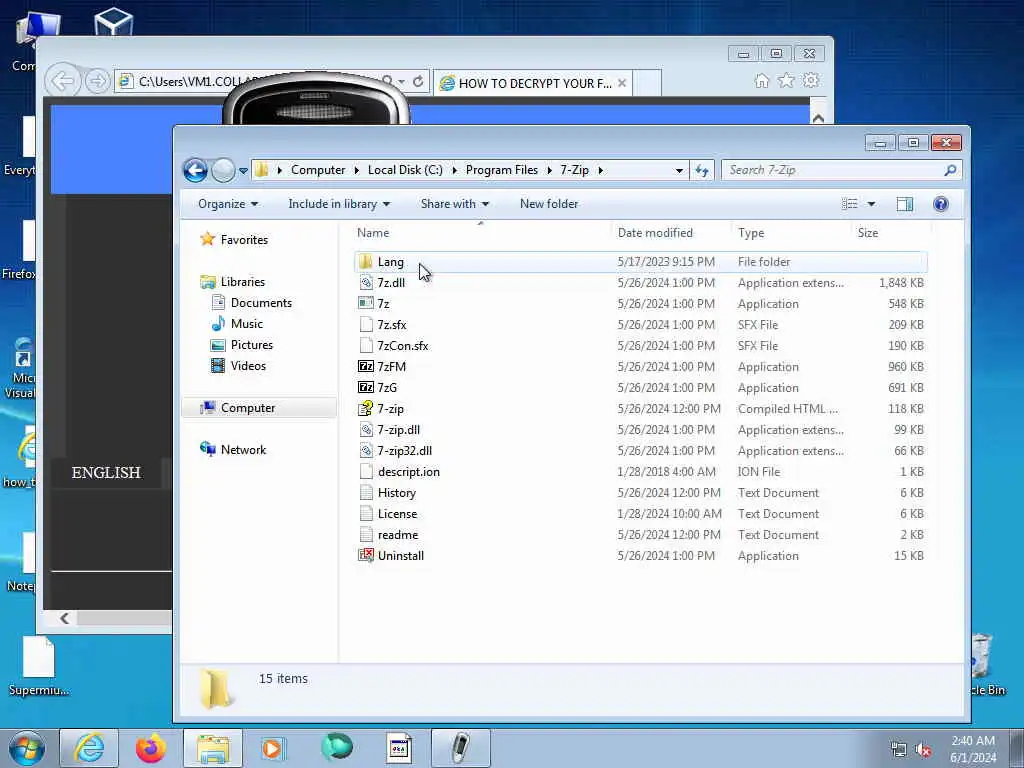Close the HOW TO DECRYPT browser tab
Screen dimensions: 1024x768
point(622,83)
